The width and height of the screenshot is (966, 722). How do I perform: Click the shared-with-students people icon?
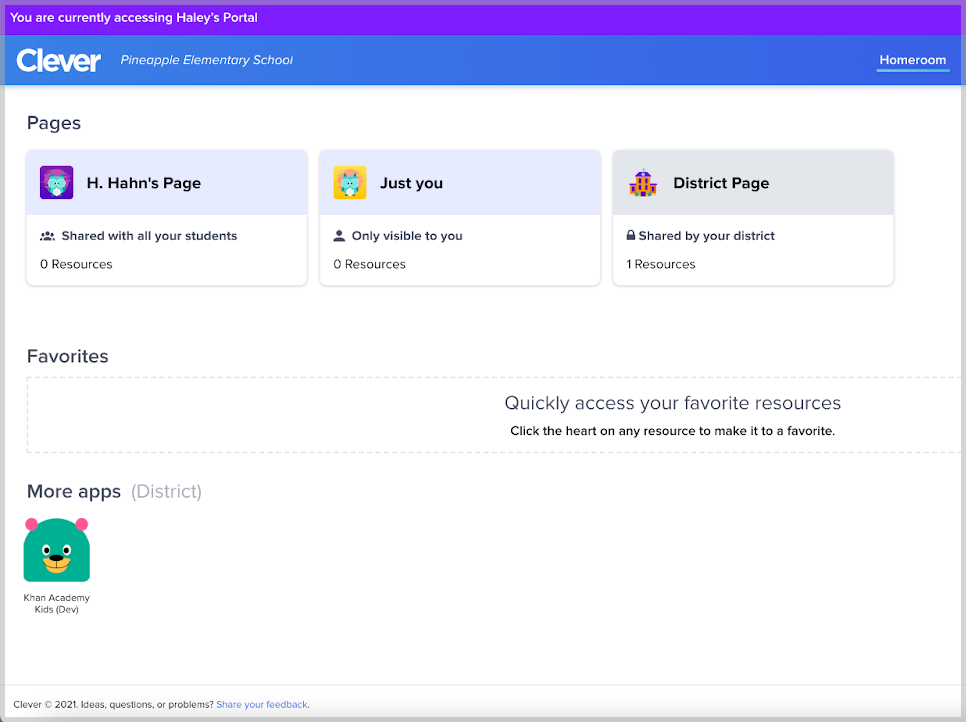pyautogui.click(x=47, y=237)
